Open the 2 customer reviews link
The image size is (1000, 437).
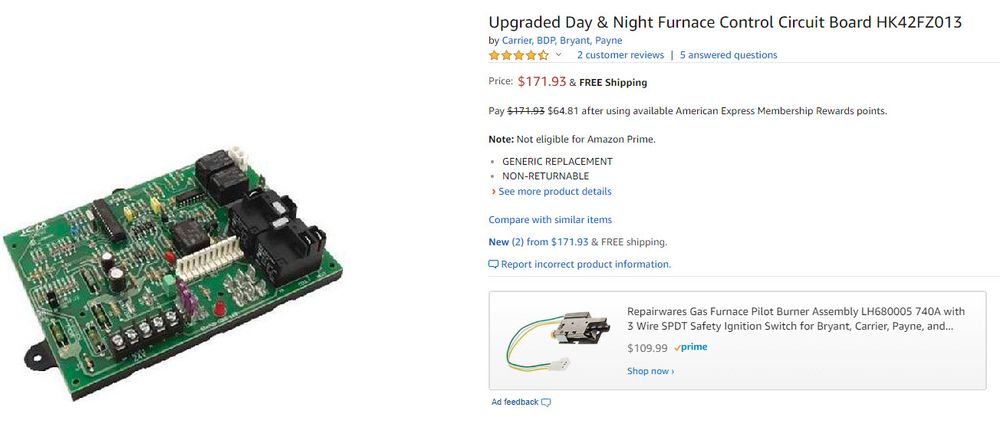point(620,55)
